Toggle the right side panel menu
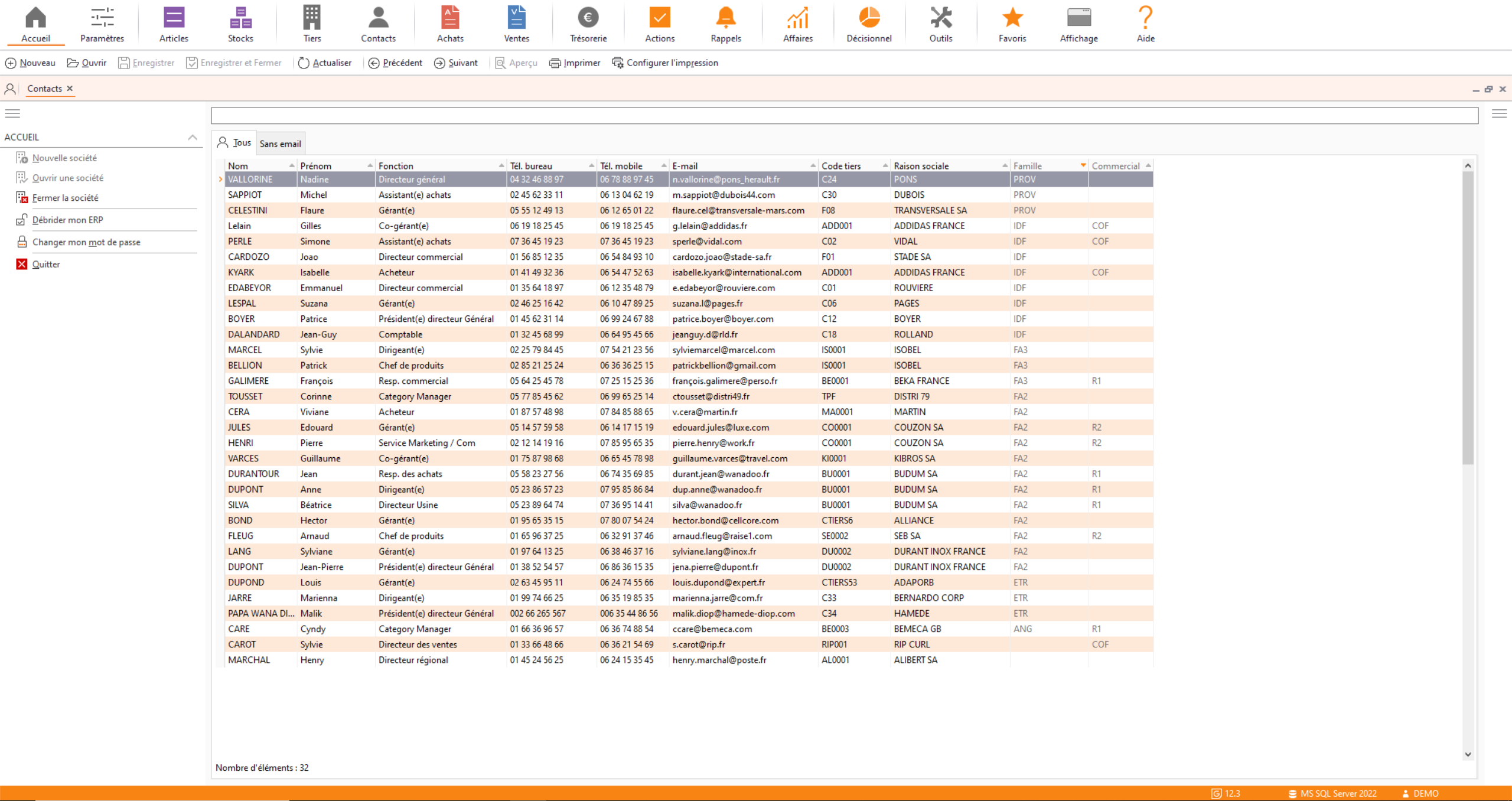 click(1499, 113)
